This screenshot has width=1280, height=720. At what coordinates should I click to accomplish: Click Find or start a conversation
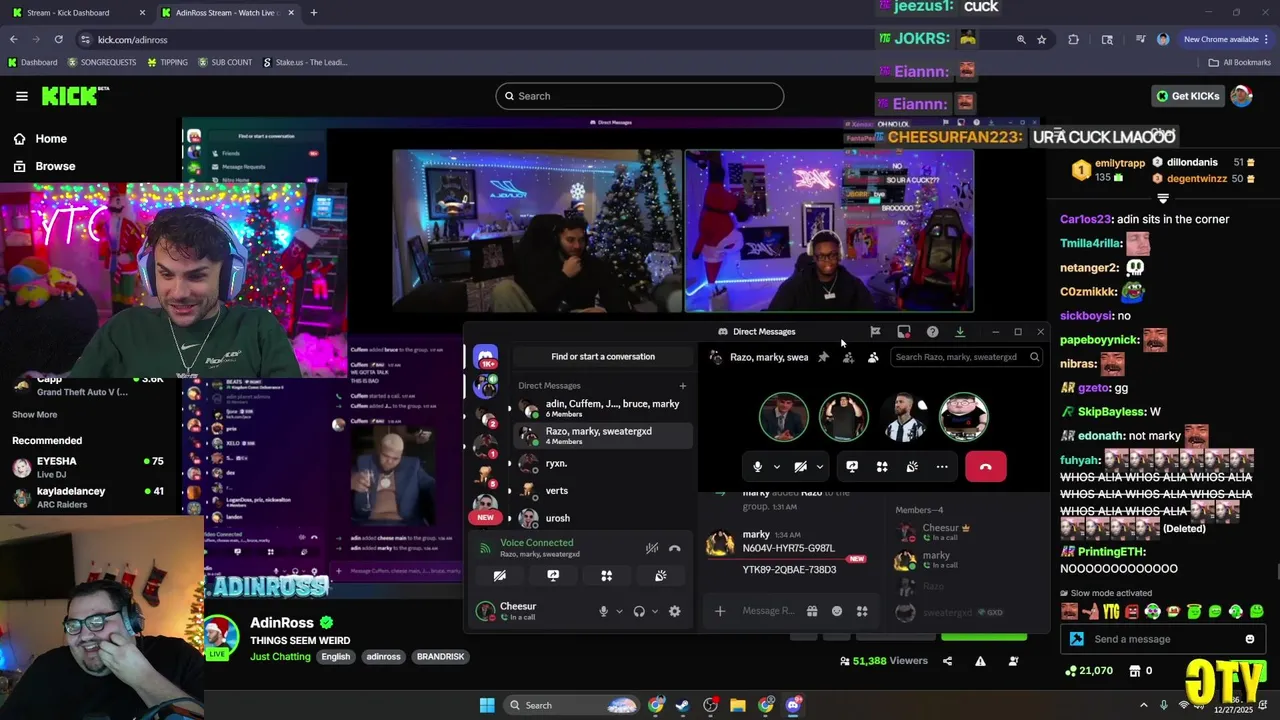603,357
